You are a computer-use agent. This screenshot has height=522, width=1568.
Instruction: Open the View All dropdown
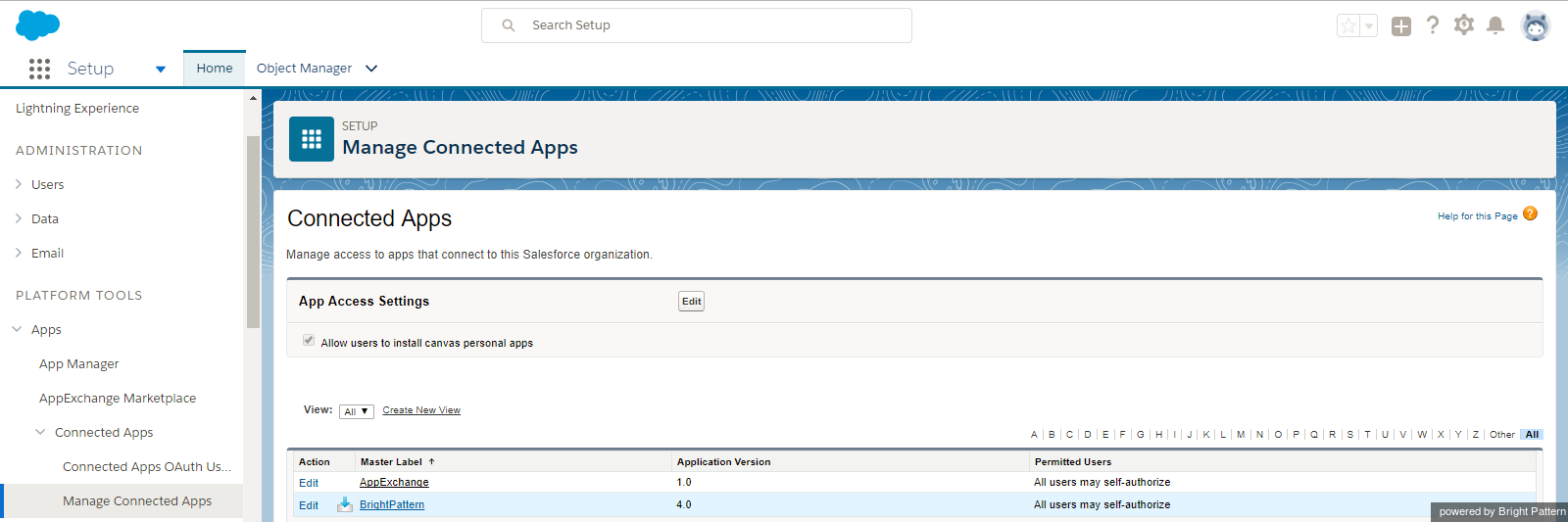point(357,411)
